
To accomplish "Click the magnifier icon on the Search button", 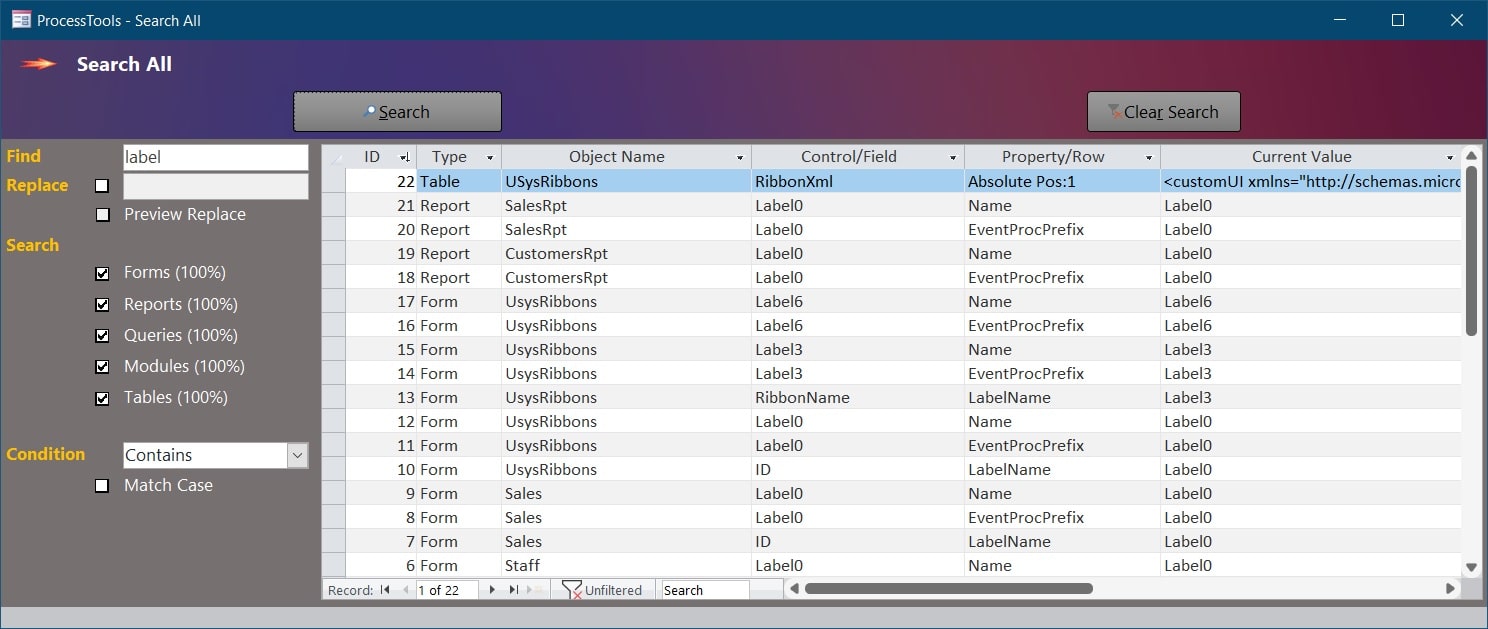I will (x=368, y=111).
